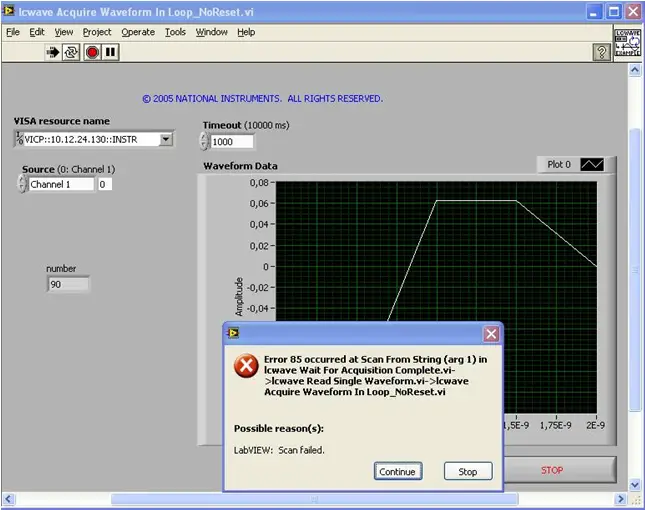Click the red Abort Execution button
Screen dimensions: 645x510
tap(92, 52)
